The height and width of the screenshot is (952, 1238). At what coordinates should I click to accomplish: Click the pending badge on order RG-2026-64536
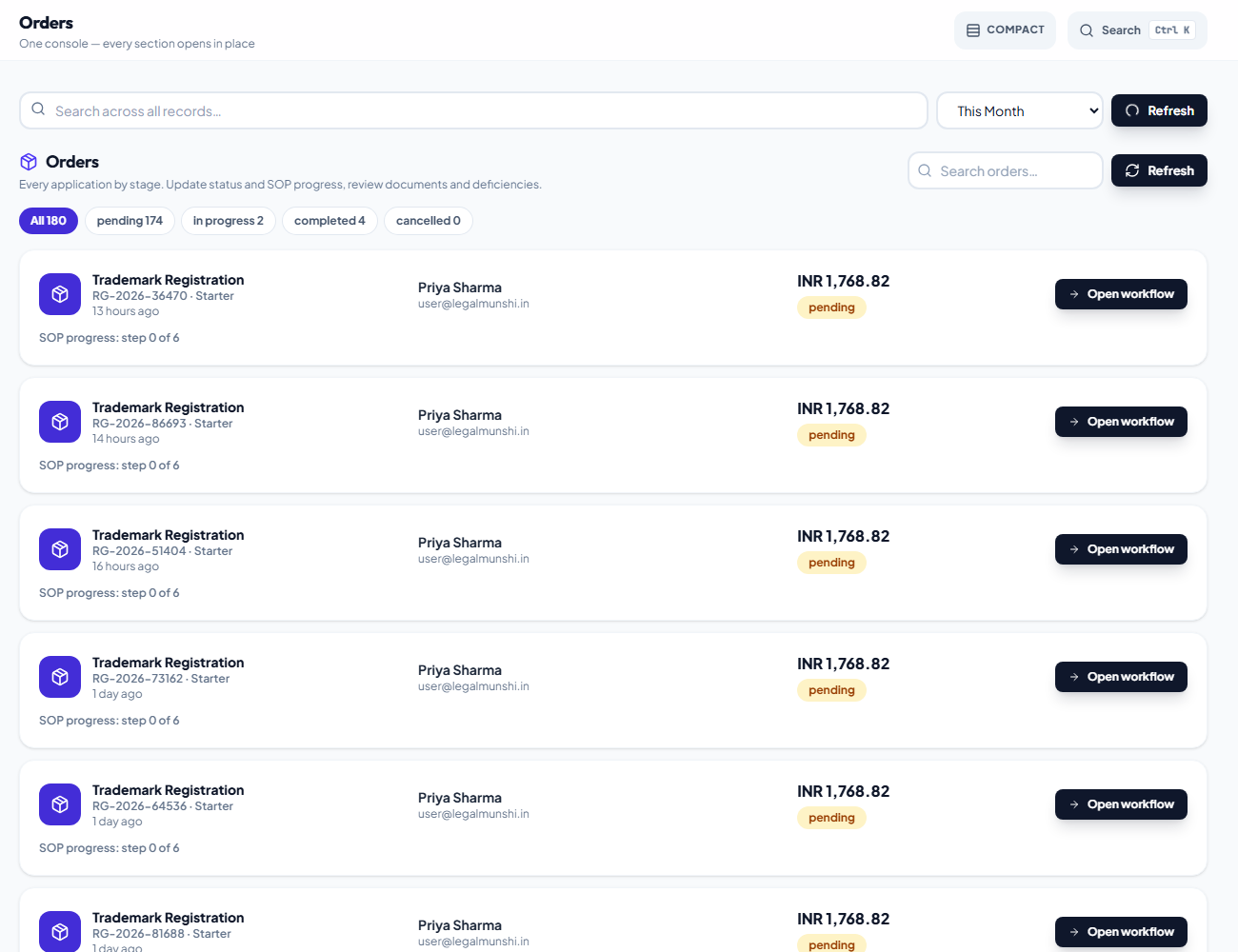click(x=831, y=818)
